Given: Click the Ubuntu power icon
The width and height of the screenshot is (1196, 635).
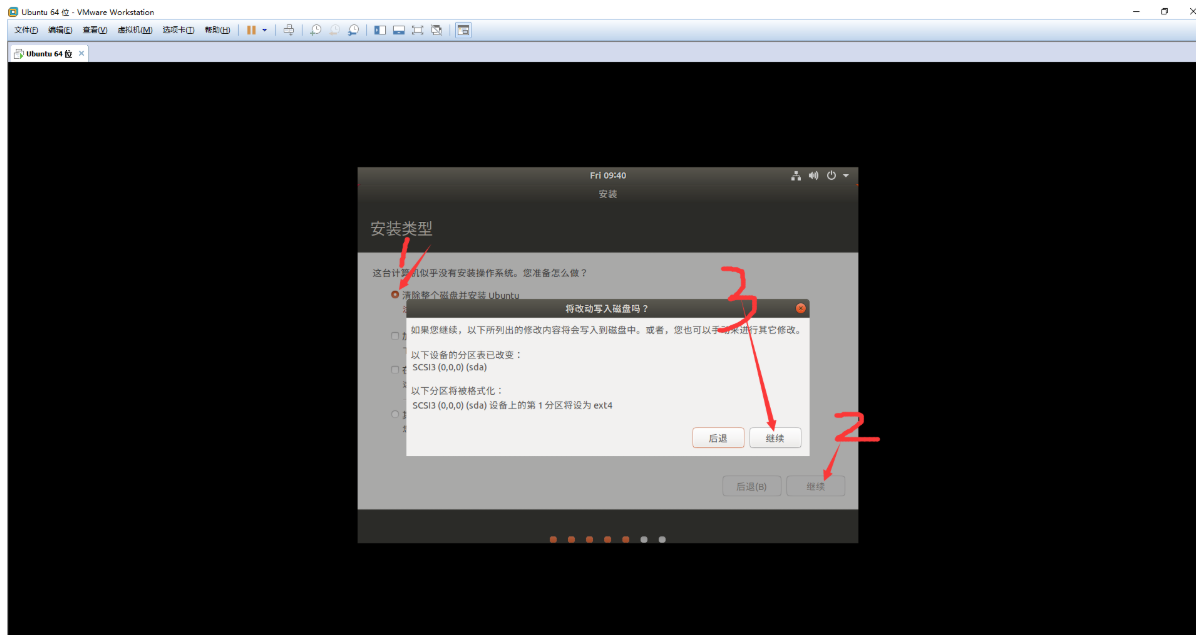Looking at the screenshot, I should tap(831, 175).
